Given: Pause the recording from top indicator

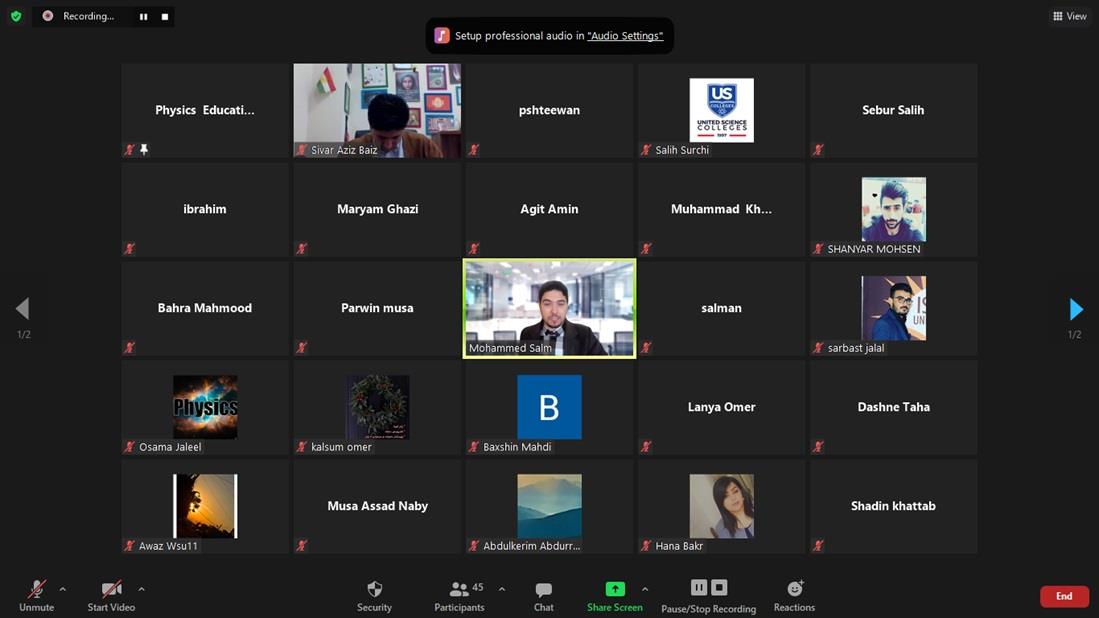Looking at the screenshot, I should pos(143,17).
